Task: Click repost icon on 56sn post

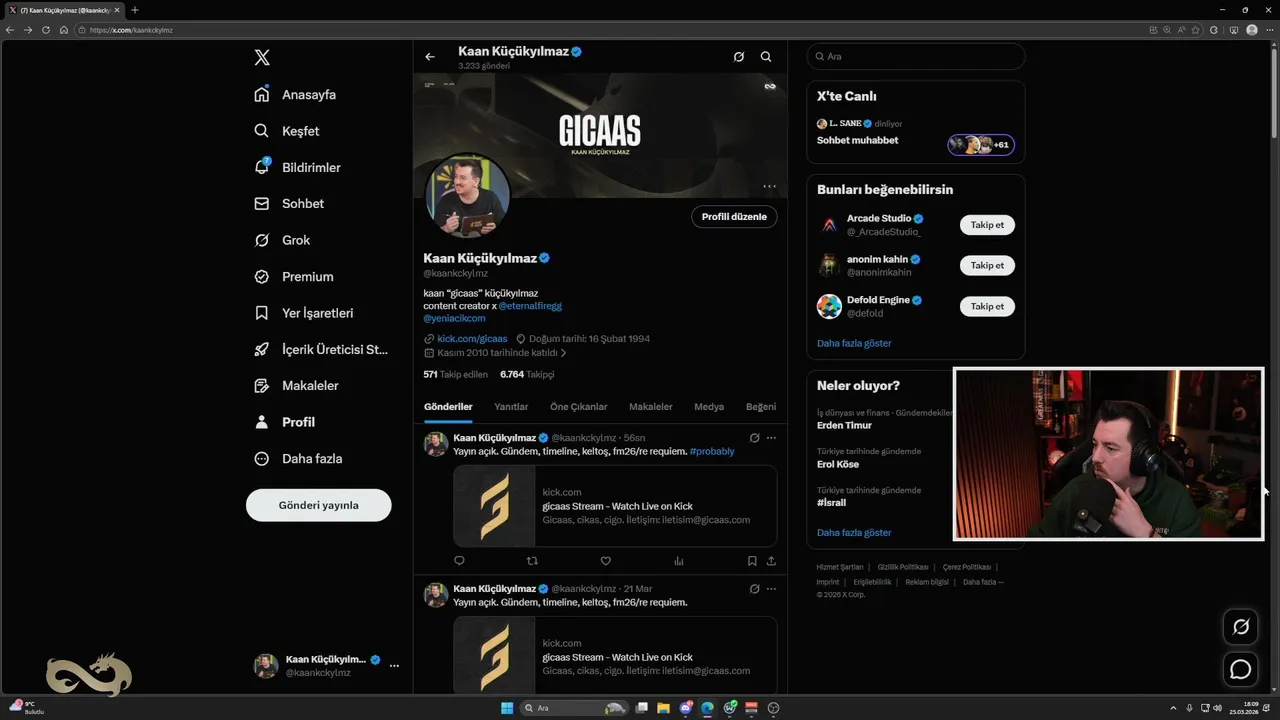Action: pyautogui.click(x=532, y=561)
